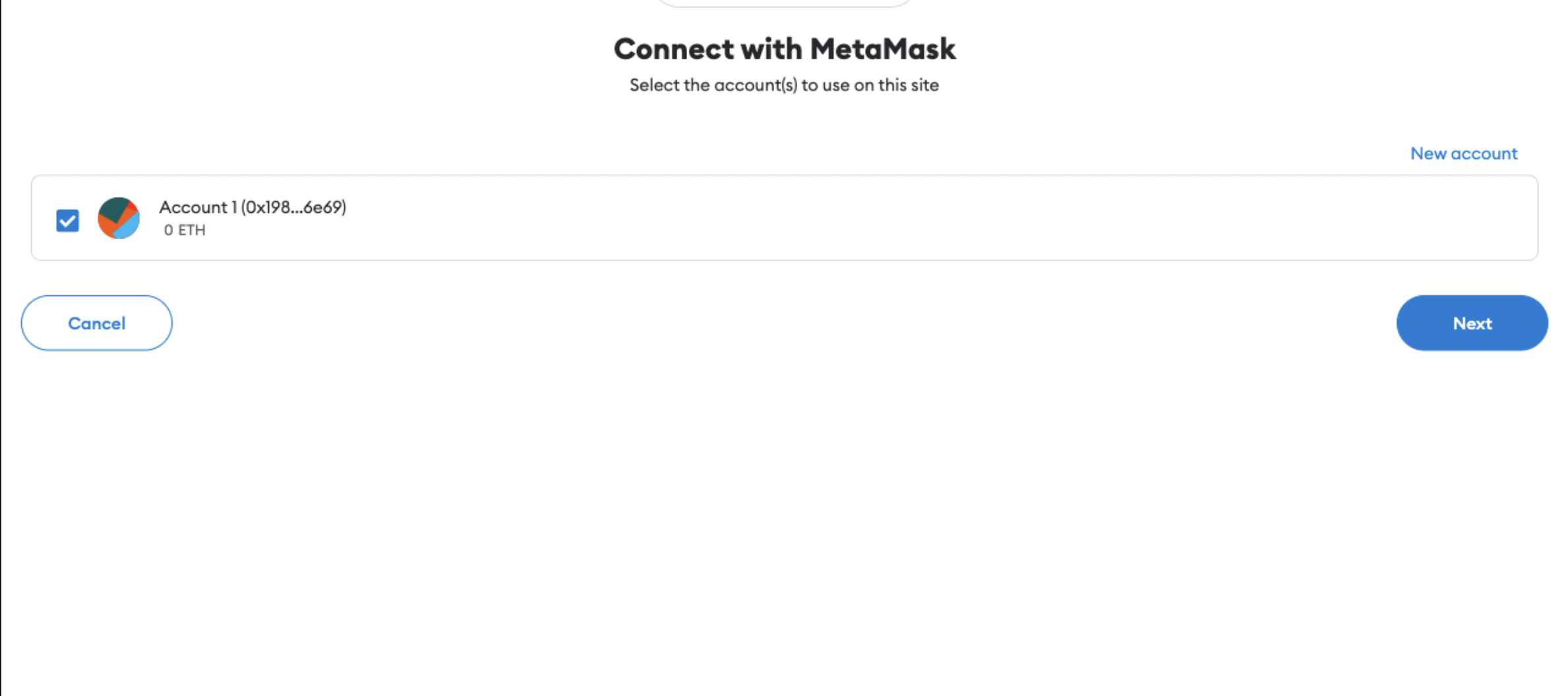This screenshot has width=1568, height=696.
Task: Click the 0x198...6e69 address text
Action: click(x=293, y=207)
